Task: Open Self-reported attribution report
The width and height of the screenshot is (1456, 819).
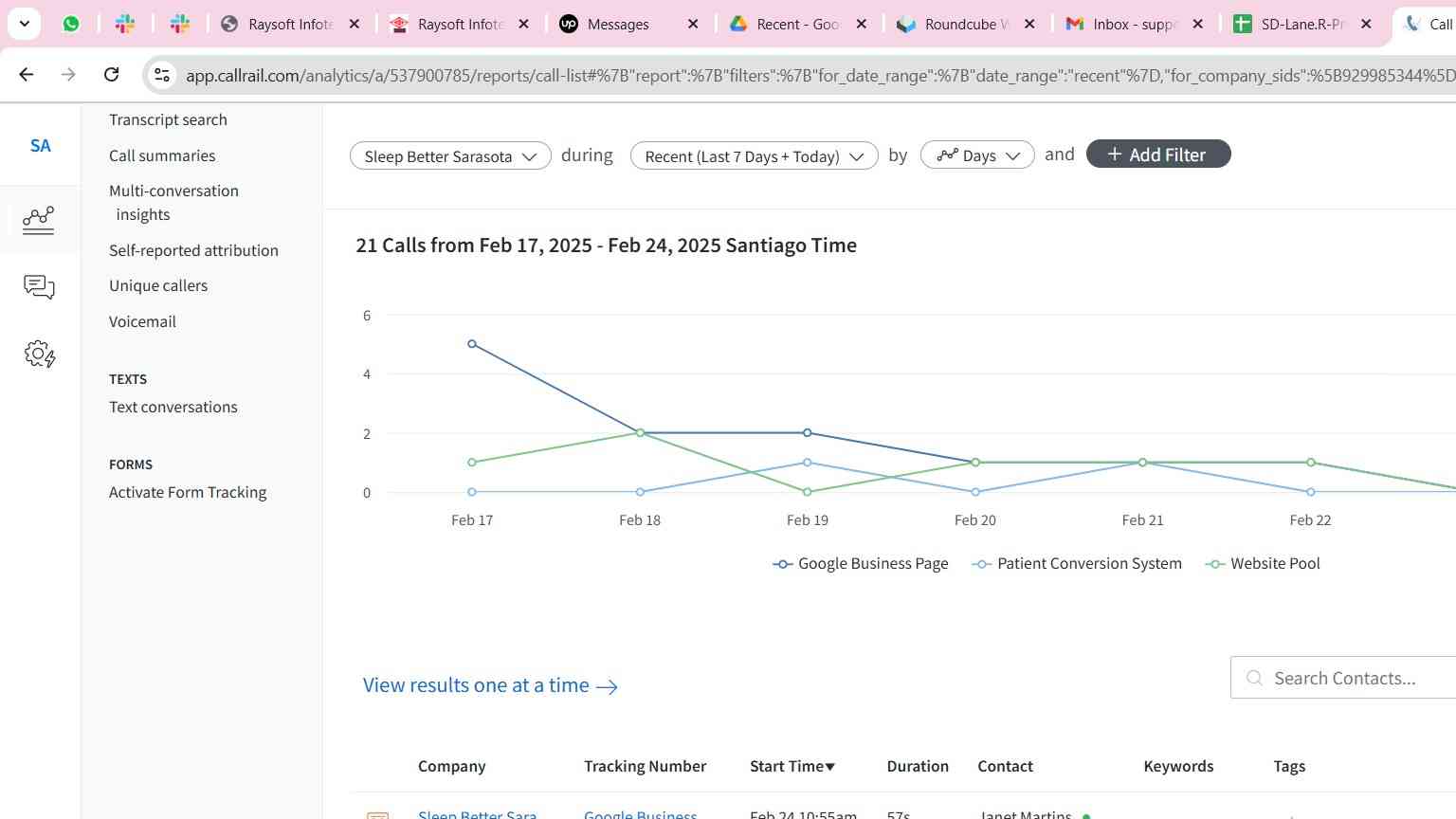Action: (193, 250)
